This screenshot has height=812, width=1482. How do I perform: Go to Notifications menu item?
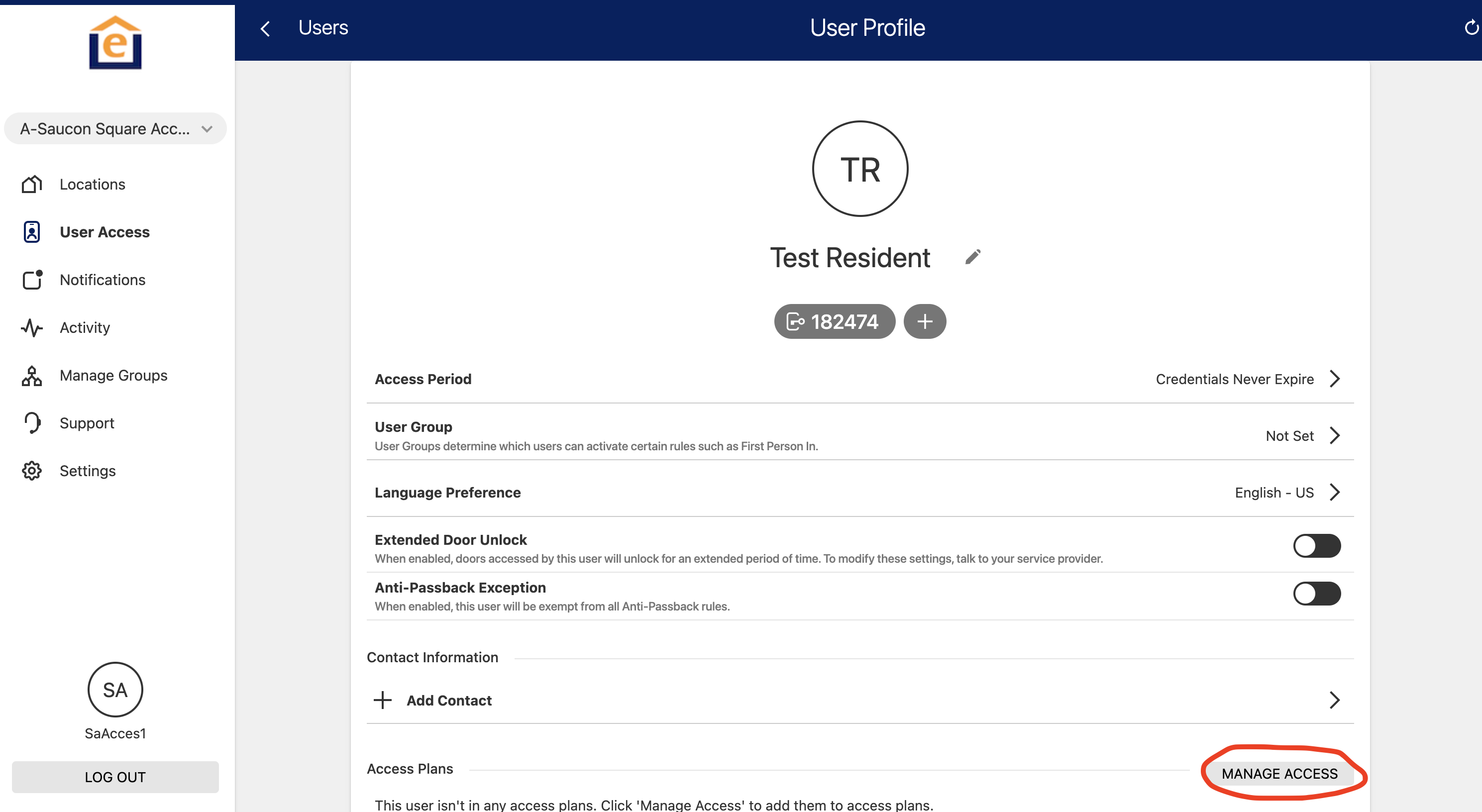(x=103, y=280)
